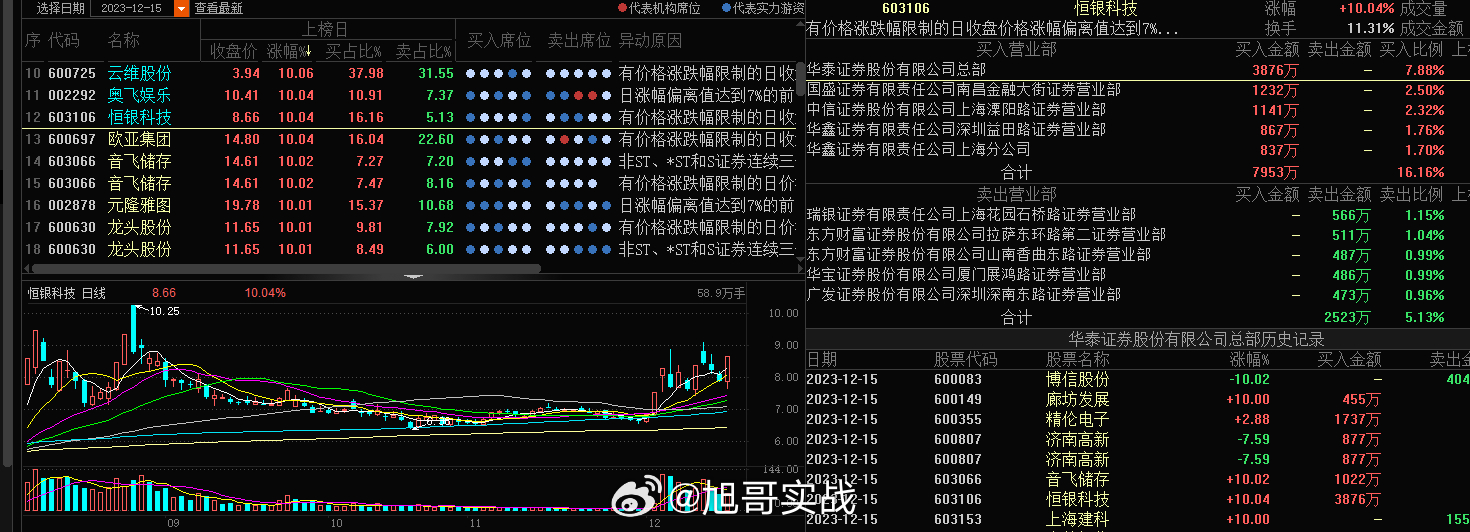
Task: Click the 603106 code in the detail header
Action: tap(906, 9)
